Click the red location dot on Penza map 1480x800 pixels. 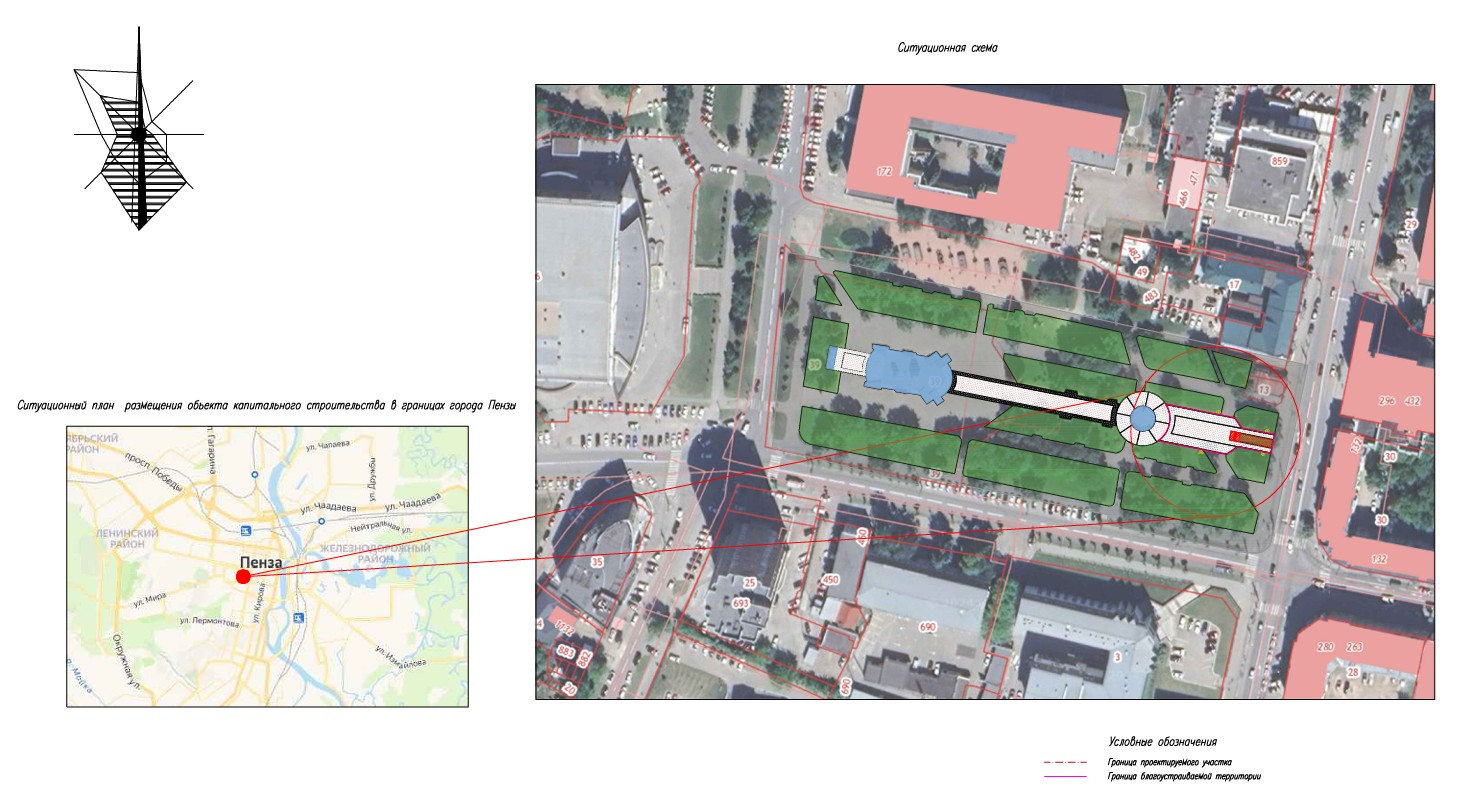(x=243, y=576)
